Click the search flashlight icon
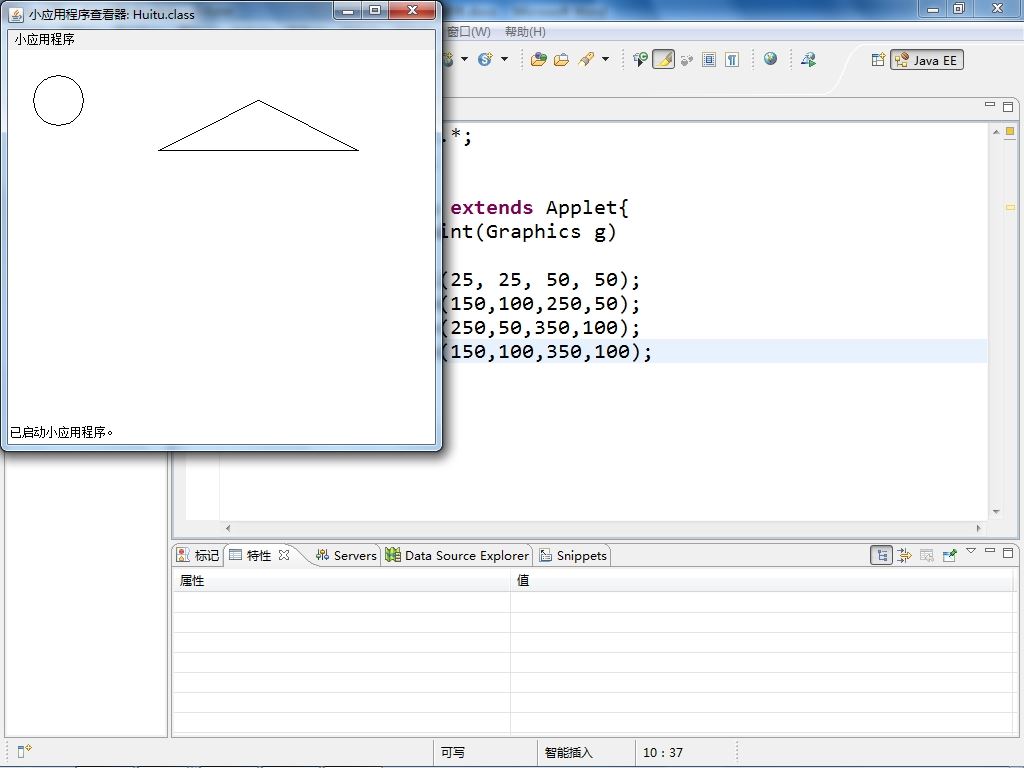Image resolution: width=1024 pixels, height=768 pixels. 586,59
